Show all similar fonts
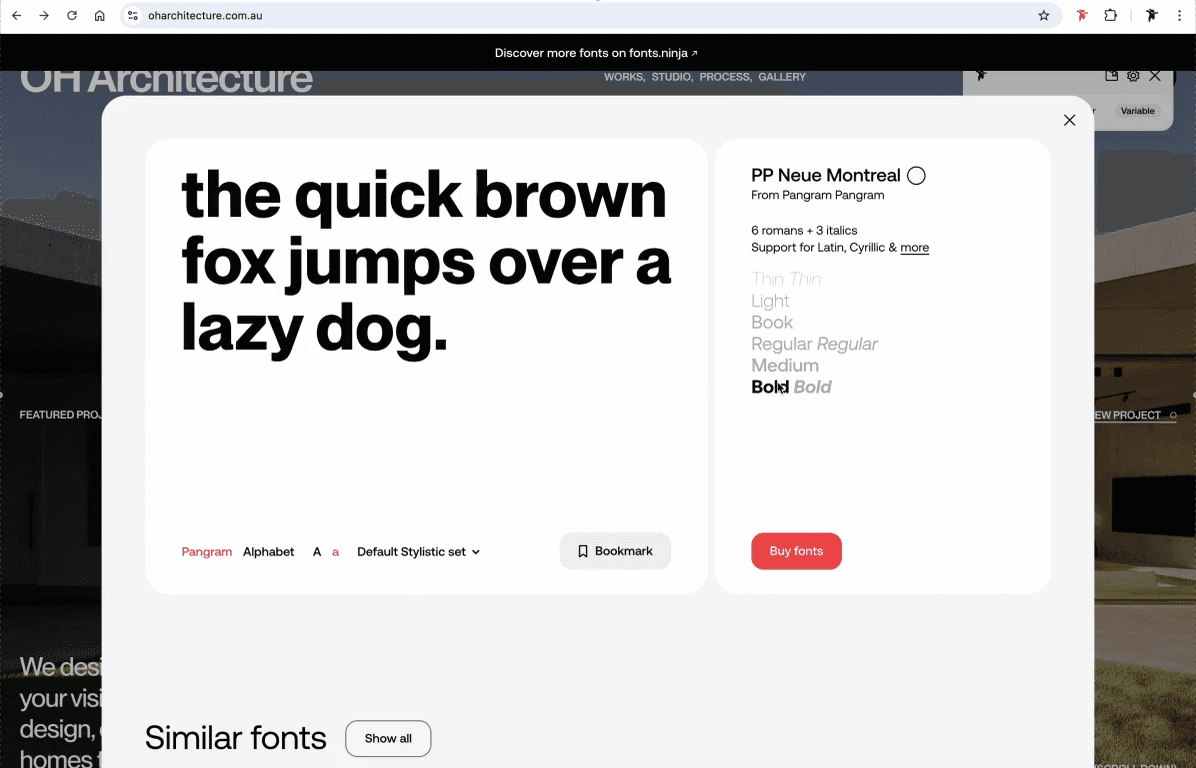Viewport: 1196px width, 768px height. click(388, 738)
